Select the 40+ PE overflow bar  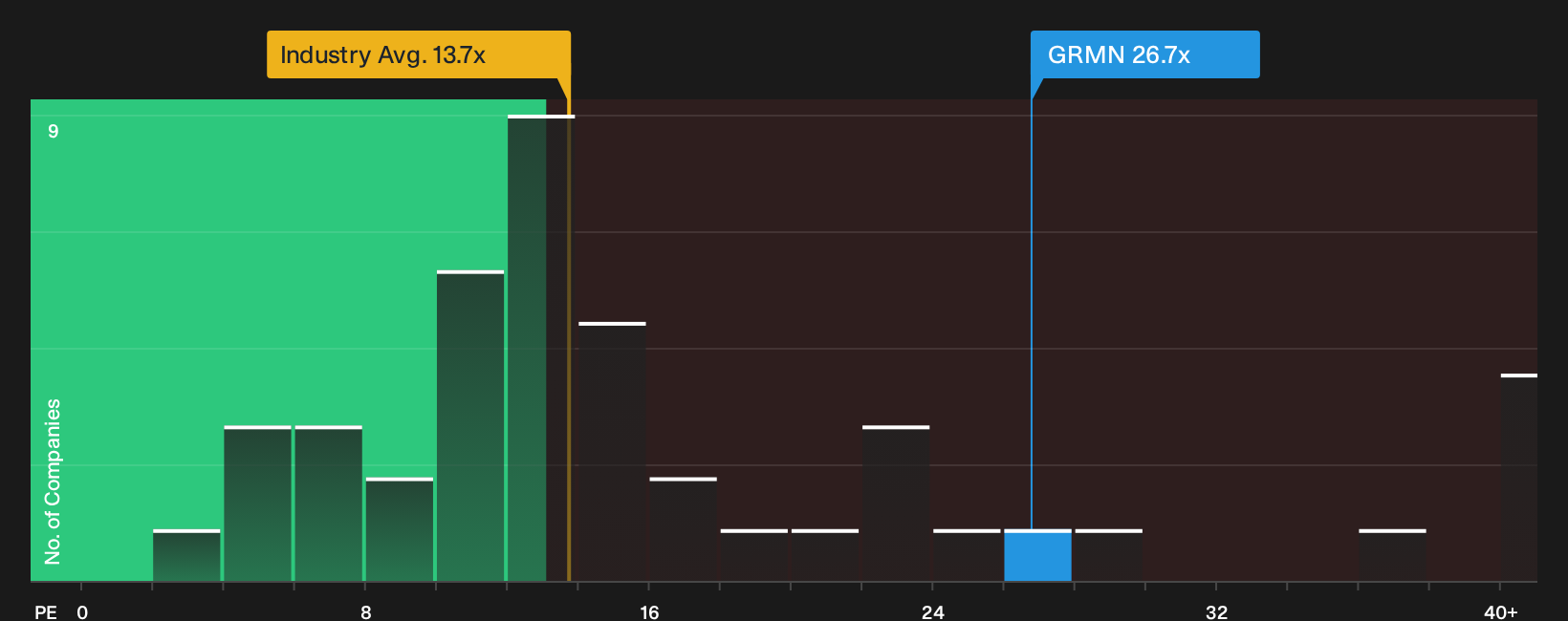click(1519, 478)
